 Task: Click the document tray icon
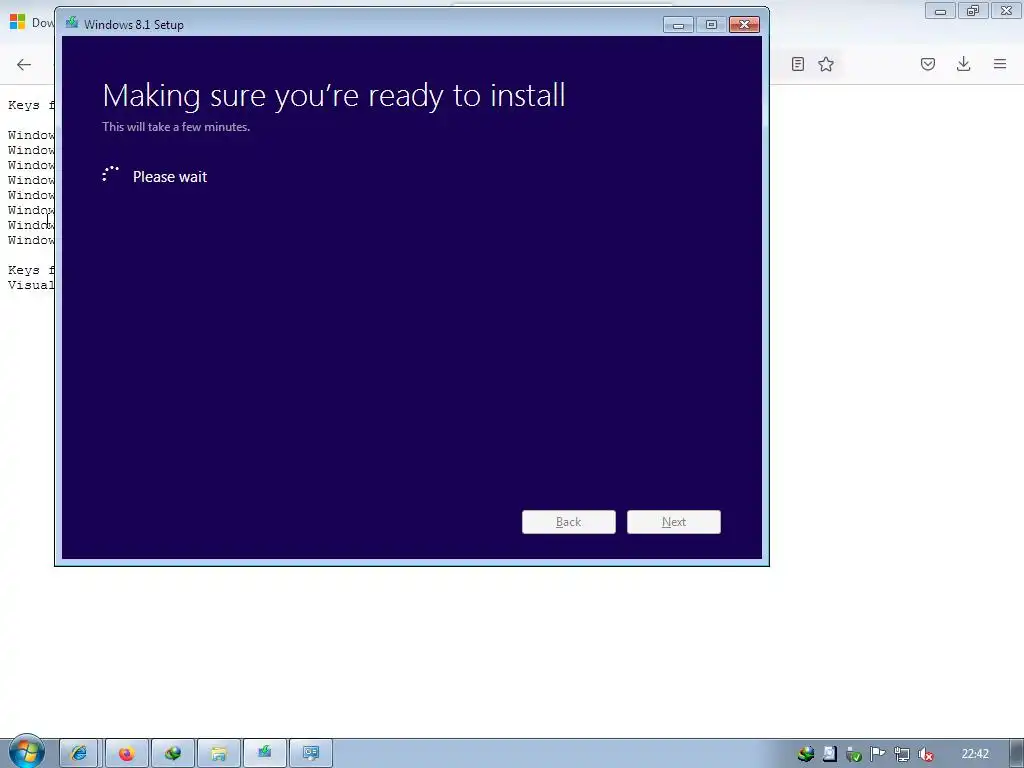click(x=829, y=754)
